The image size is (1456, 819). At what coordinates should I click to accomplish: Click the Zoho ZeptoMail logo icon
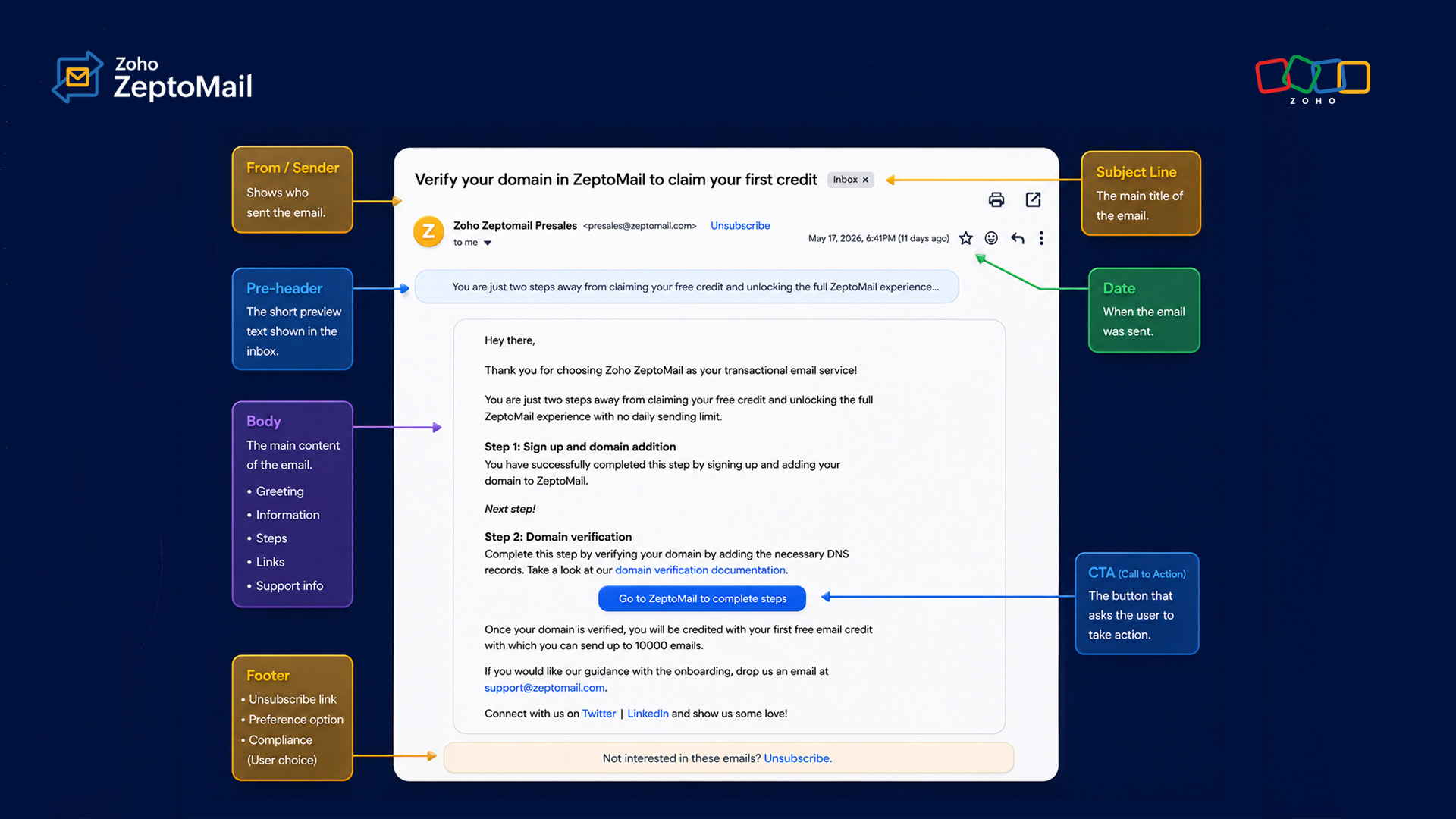77,77
